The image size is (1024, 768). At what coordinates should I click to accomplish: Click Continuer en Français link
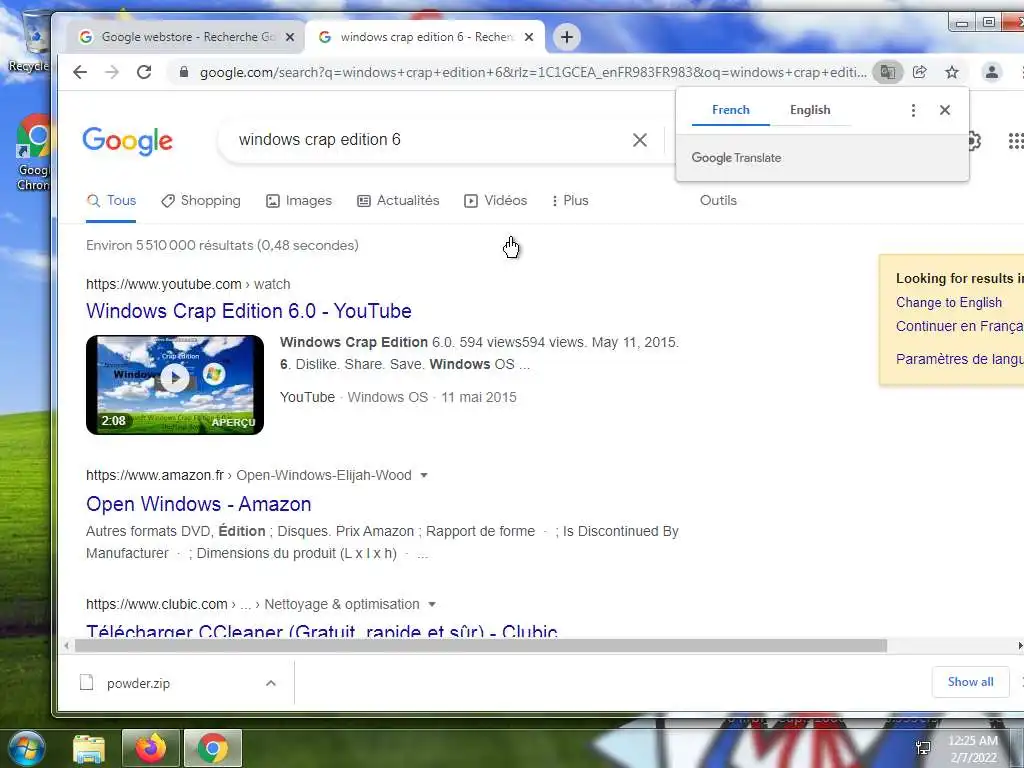pyautogui.click(x=959, y=326)
